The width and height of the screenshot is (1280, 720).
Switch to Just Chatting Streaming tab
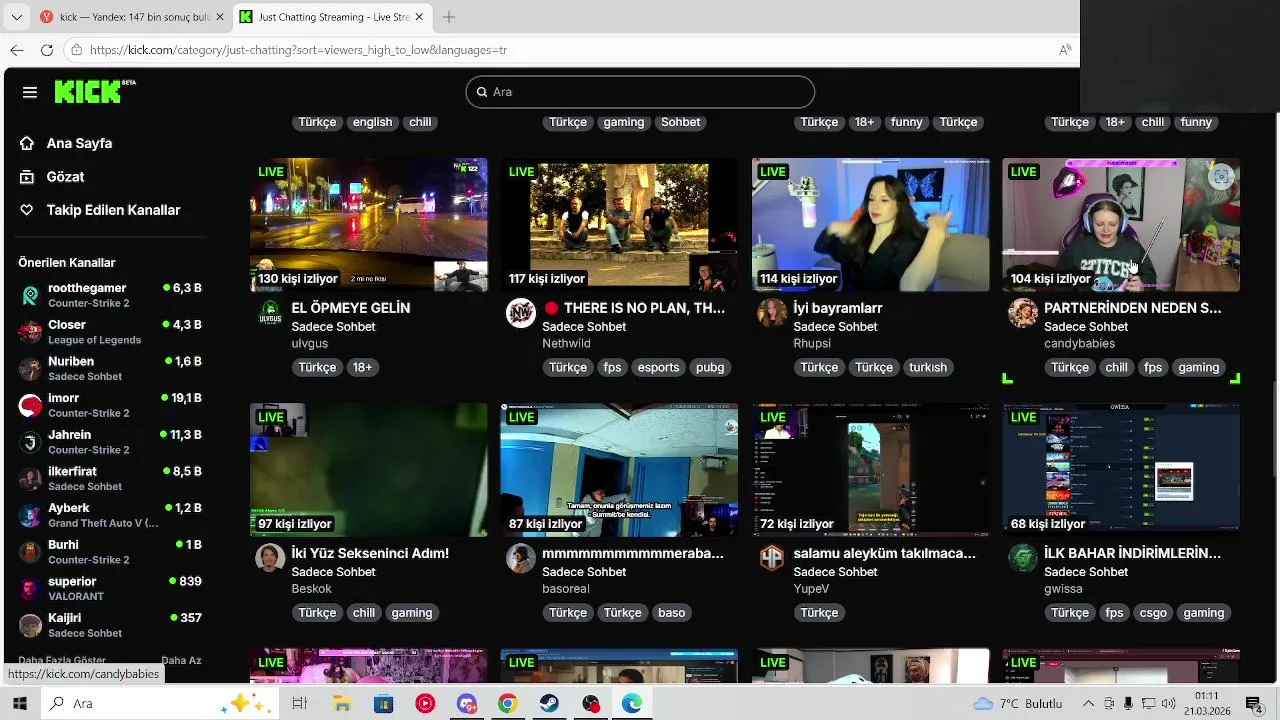(333, 17)
